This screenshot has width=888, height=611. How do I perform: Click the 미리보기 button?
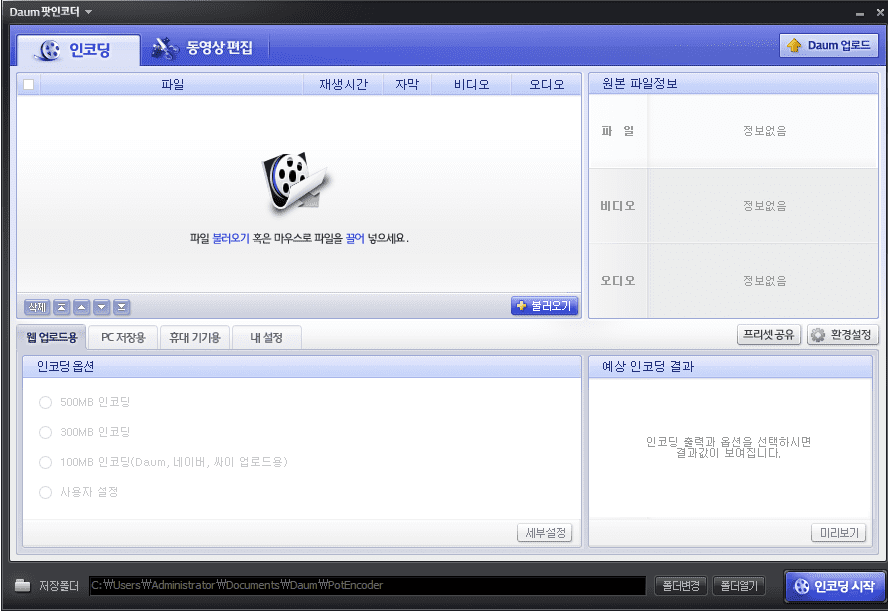[839, 533]
